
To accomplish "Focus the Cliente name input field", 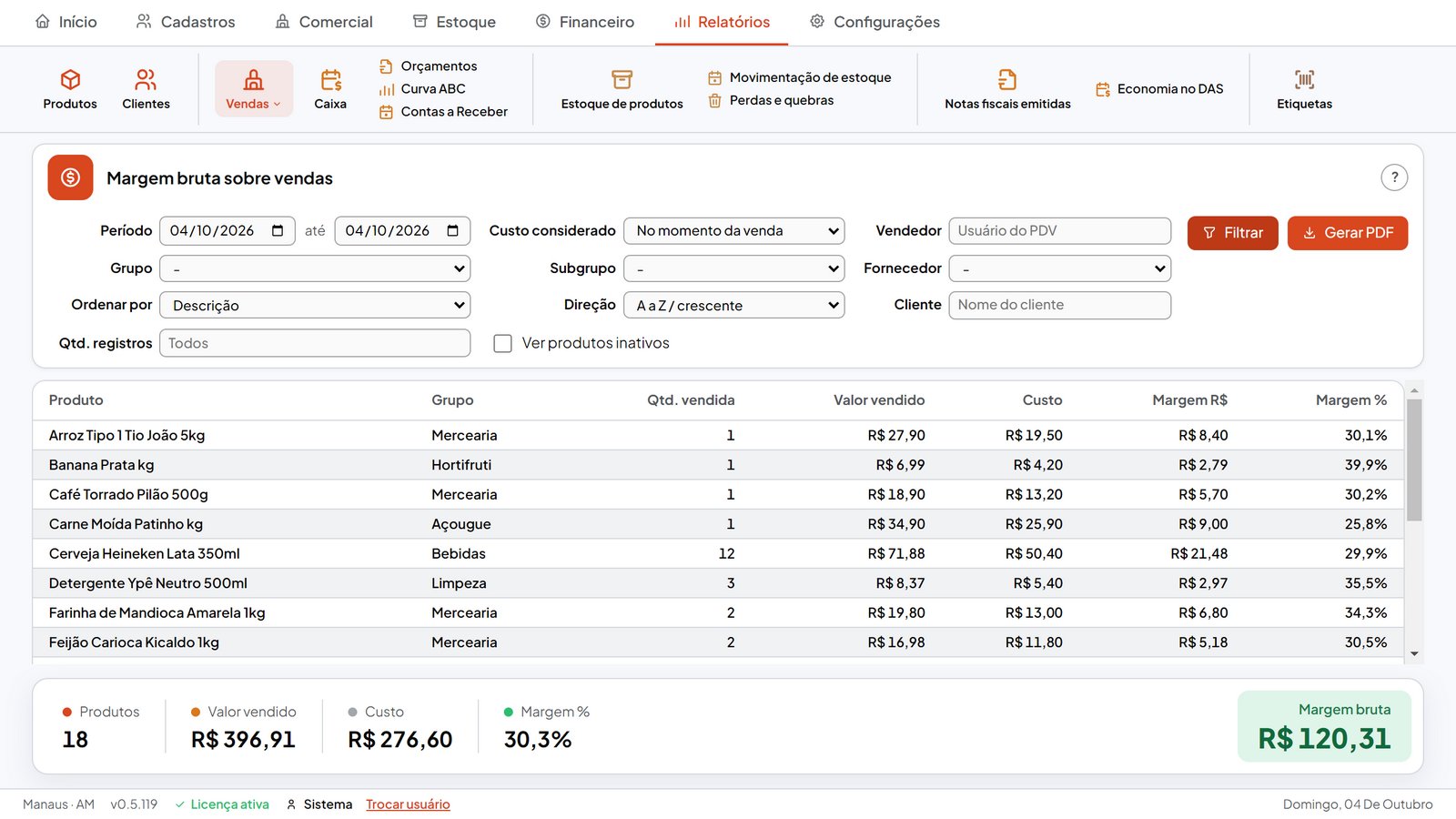I will (x=1059, y=305).
